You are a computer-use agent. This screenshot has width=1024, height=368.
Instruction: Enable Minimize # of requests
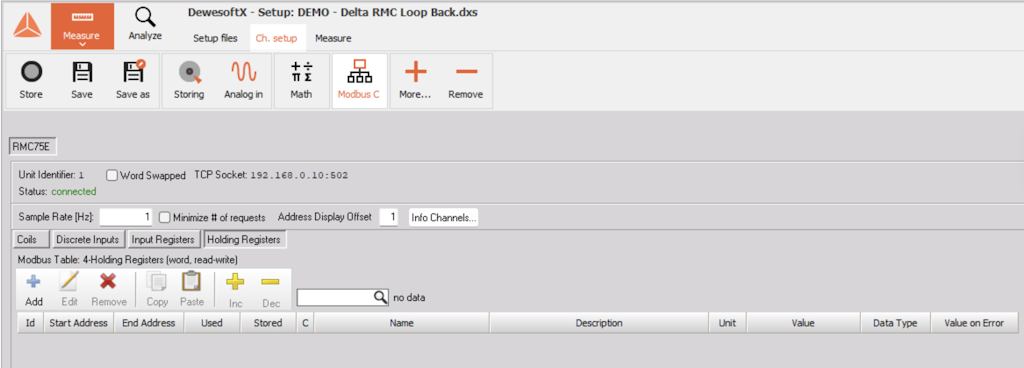pos(165,217)
